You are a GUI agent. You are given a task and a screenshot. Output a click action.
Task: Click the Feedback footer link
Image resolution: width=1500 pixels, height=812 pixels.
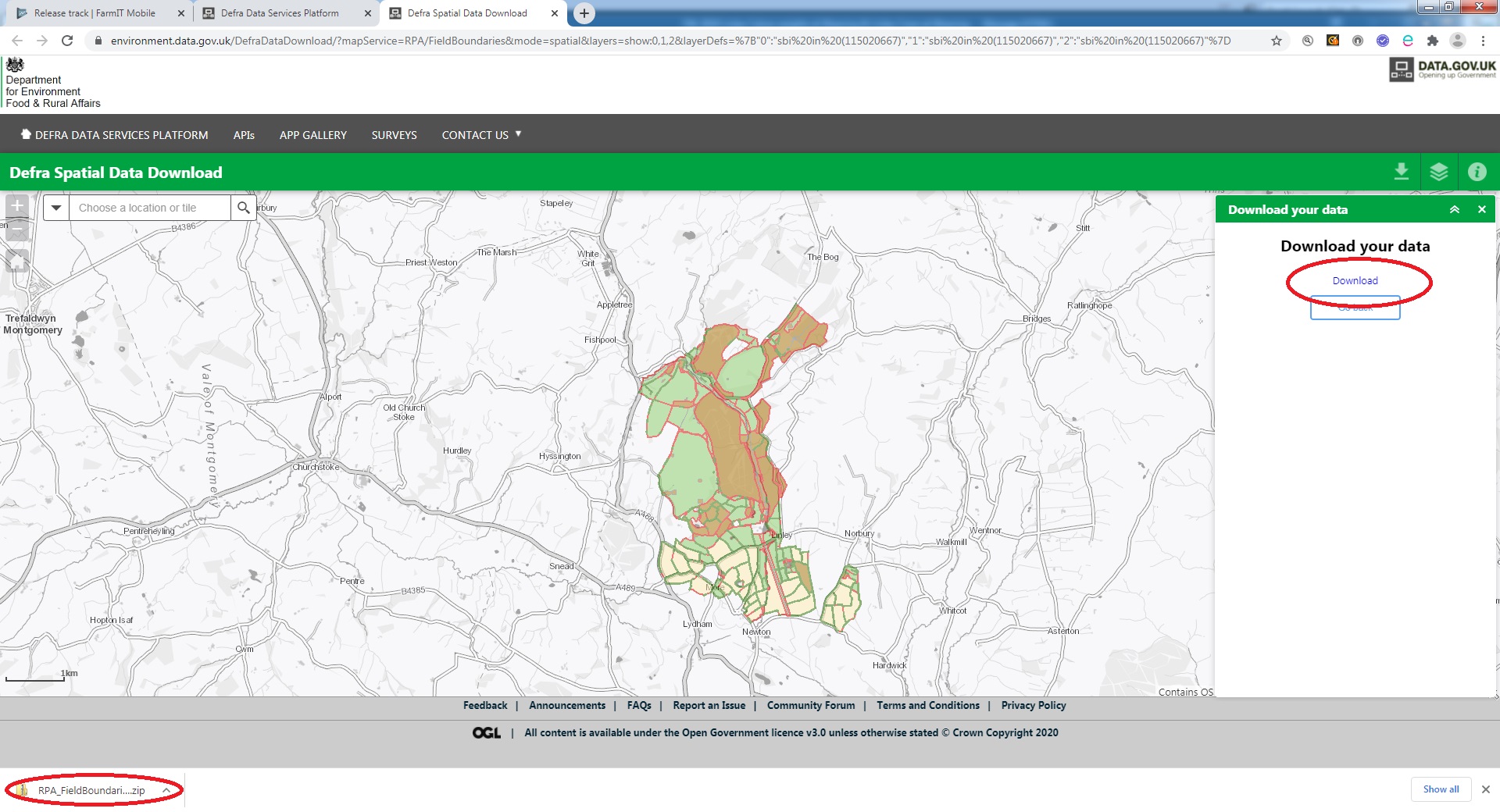pyautogui.click(x=485, y=705)
